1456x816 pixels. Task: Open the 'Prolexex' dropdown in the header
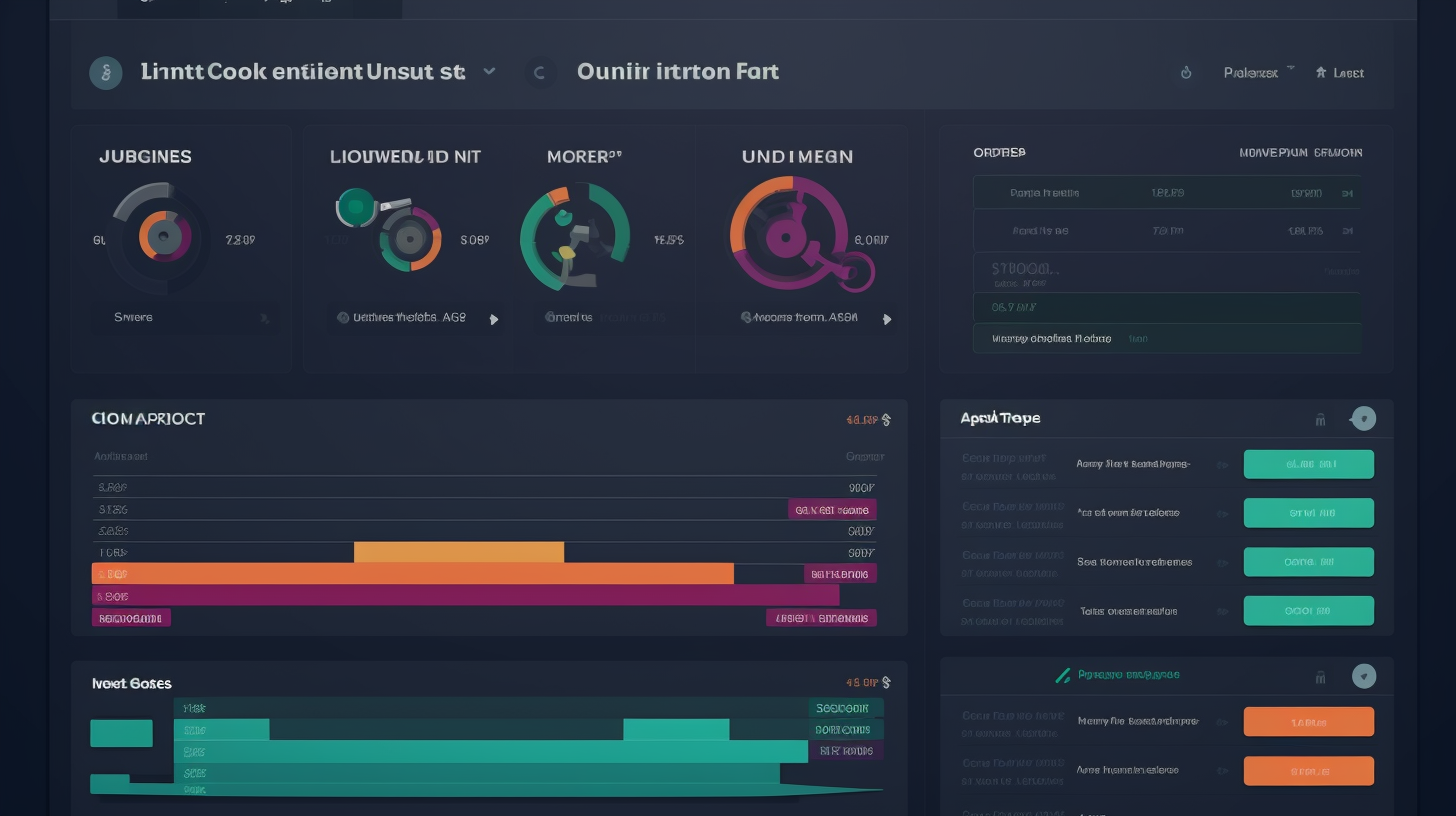(x=1258, y=73)
